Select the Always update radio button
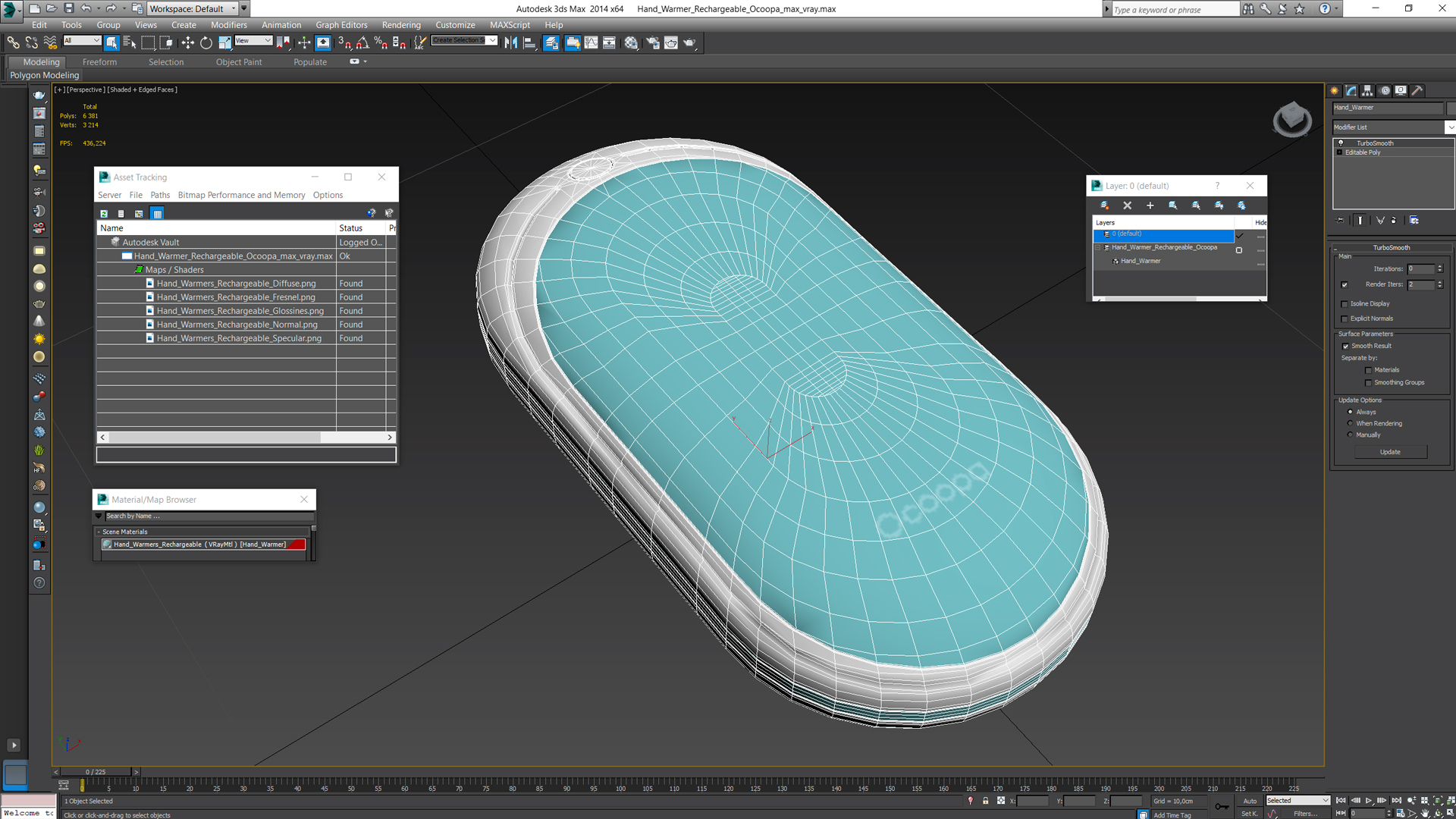 point(1350,412)
